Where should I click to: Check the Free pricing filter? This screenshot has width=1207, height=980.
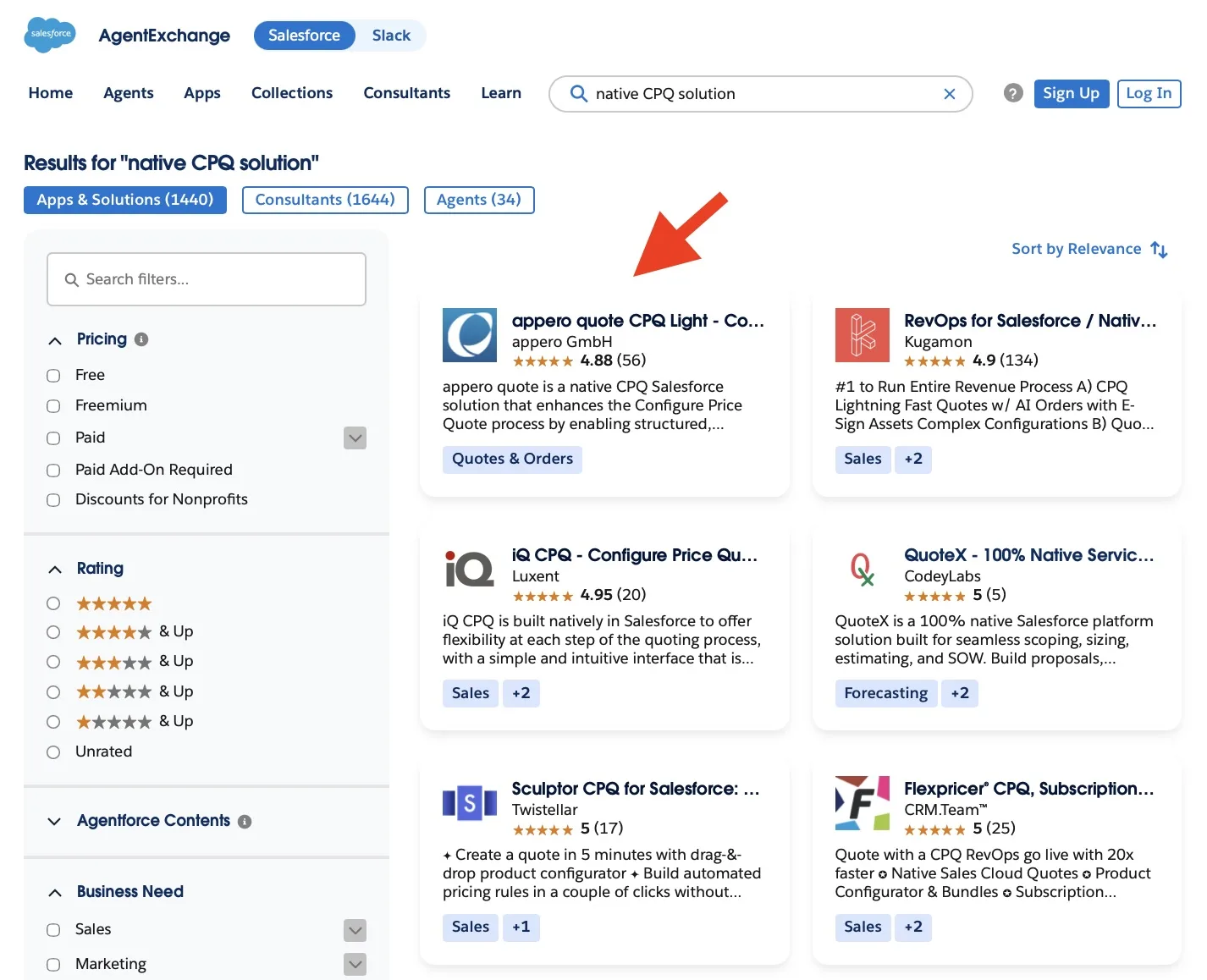[53, 376]
